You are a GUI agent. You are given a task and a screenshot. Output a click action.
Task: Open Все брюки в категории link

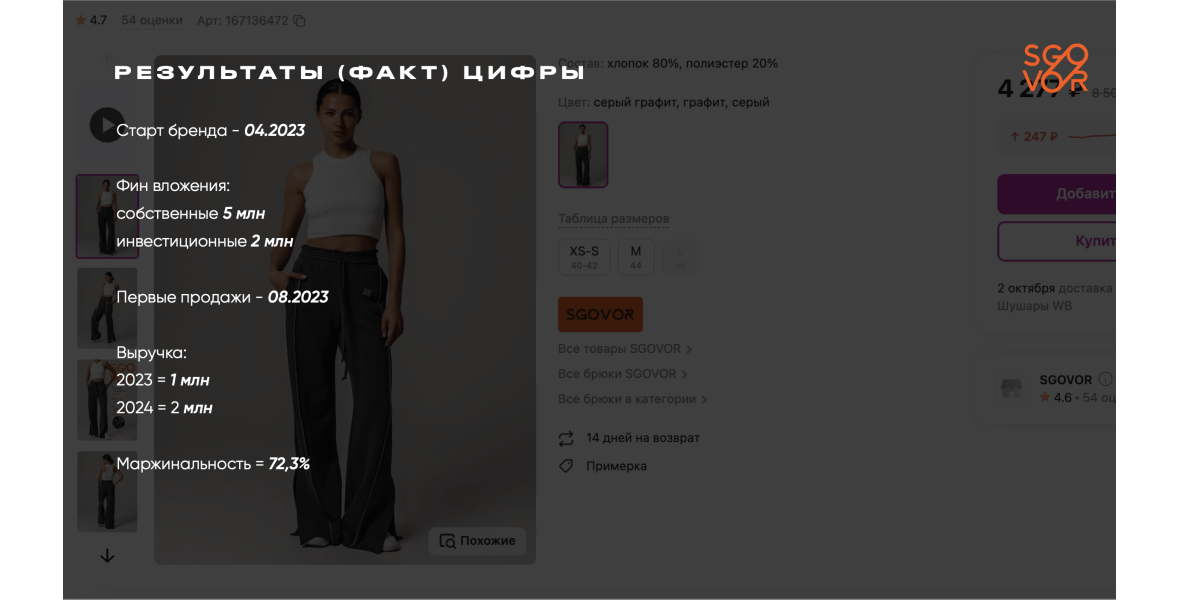click(x=632, y=399)
